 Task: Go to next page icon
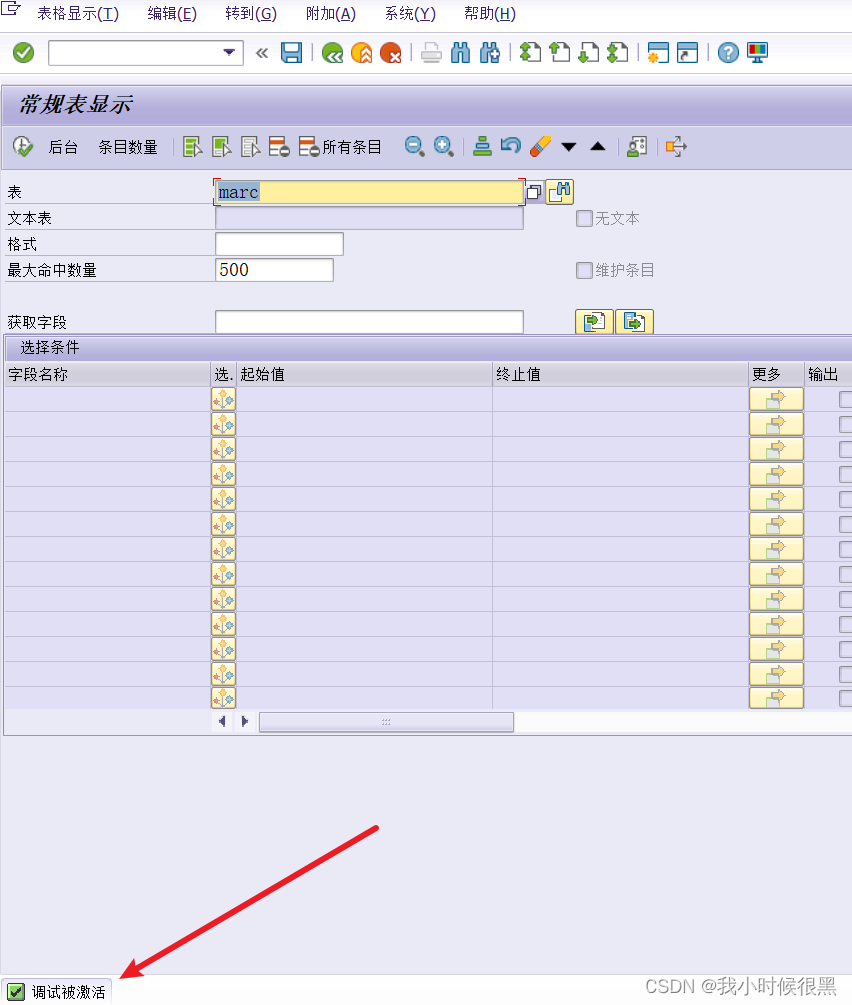589,53
